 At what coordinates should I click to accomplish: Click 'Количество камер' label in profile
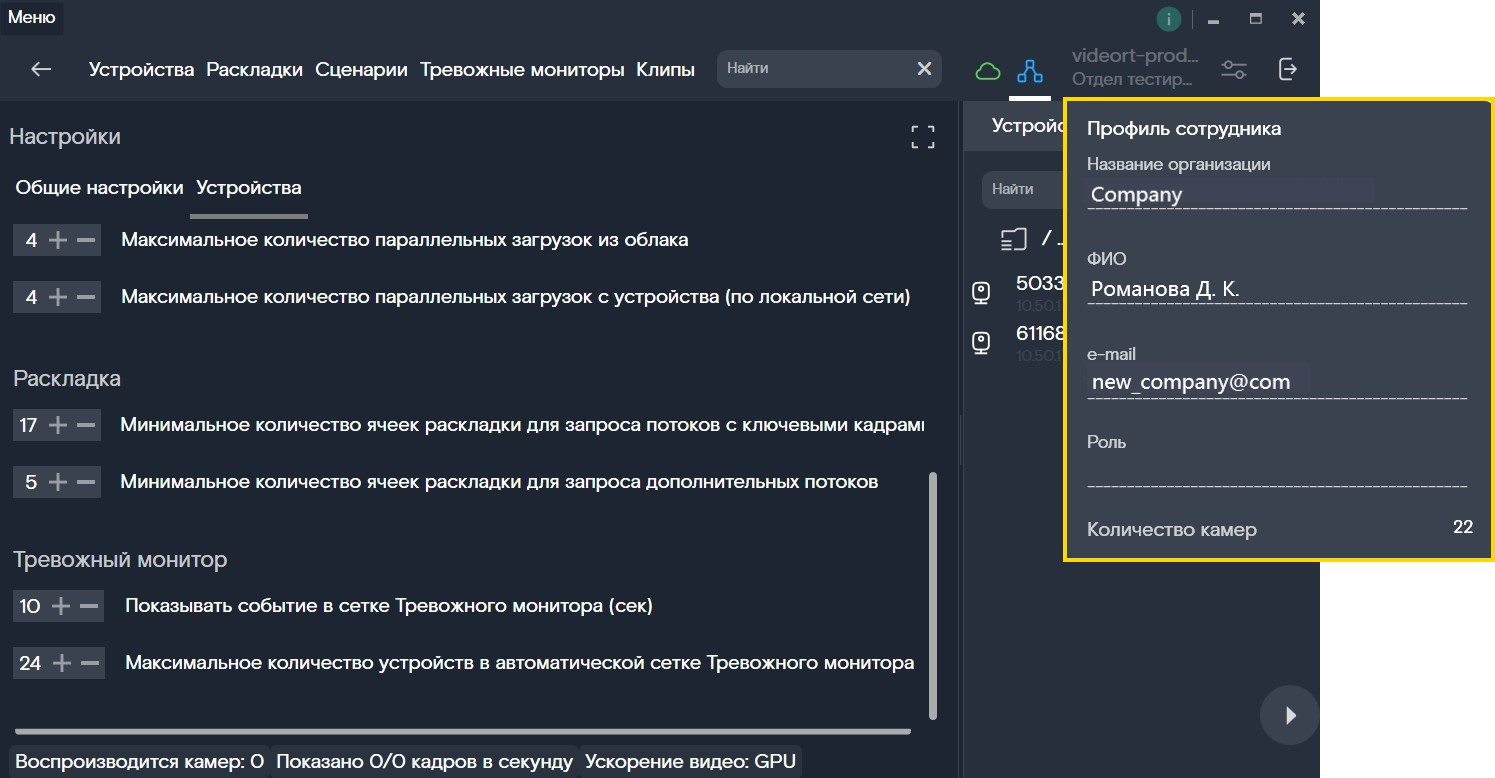[1172, 530]
